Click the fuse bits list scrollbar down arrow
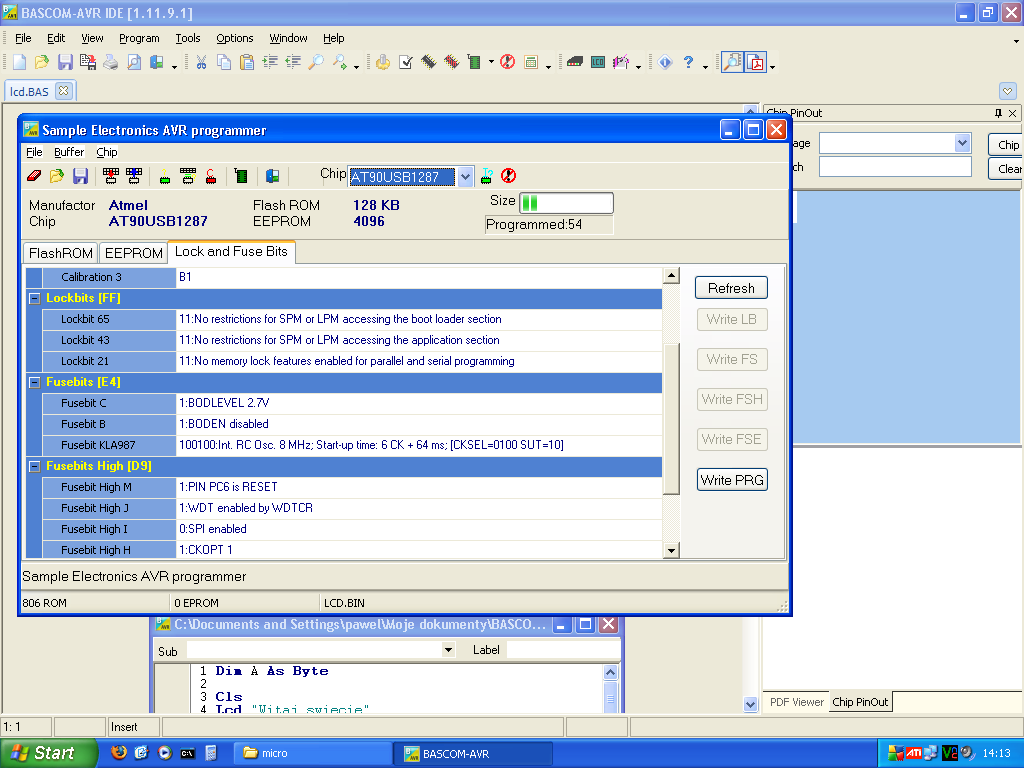Screen dimensions: 1024x768 point(671,551)
